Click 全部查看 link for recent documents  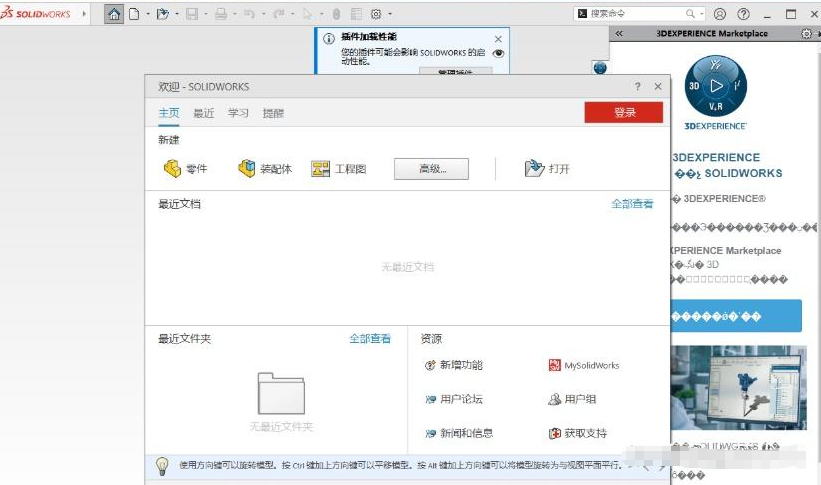[633, 204]
